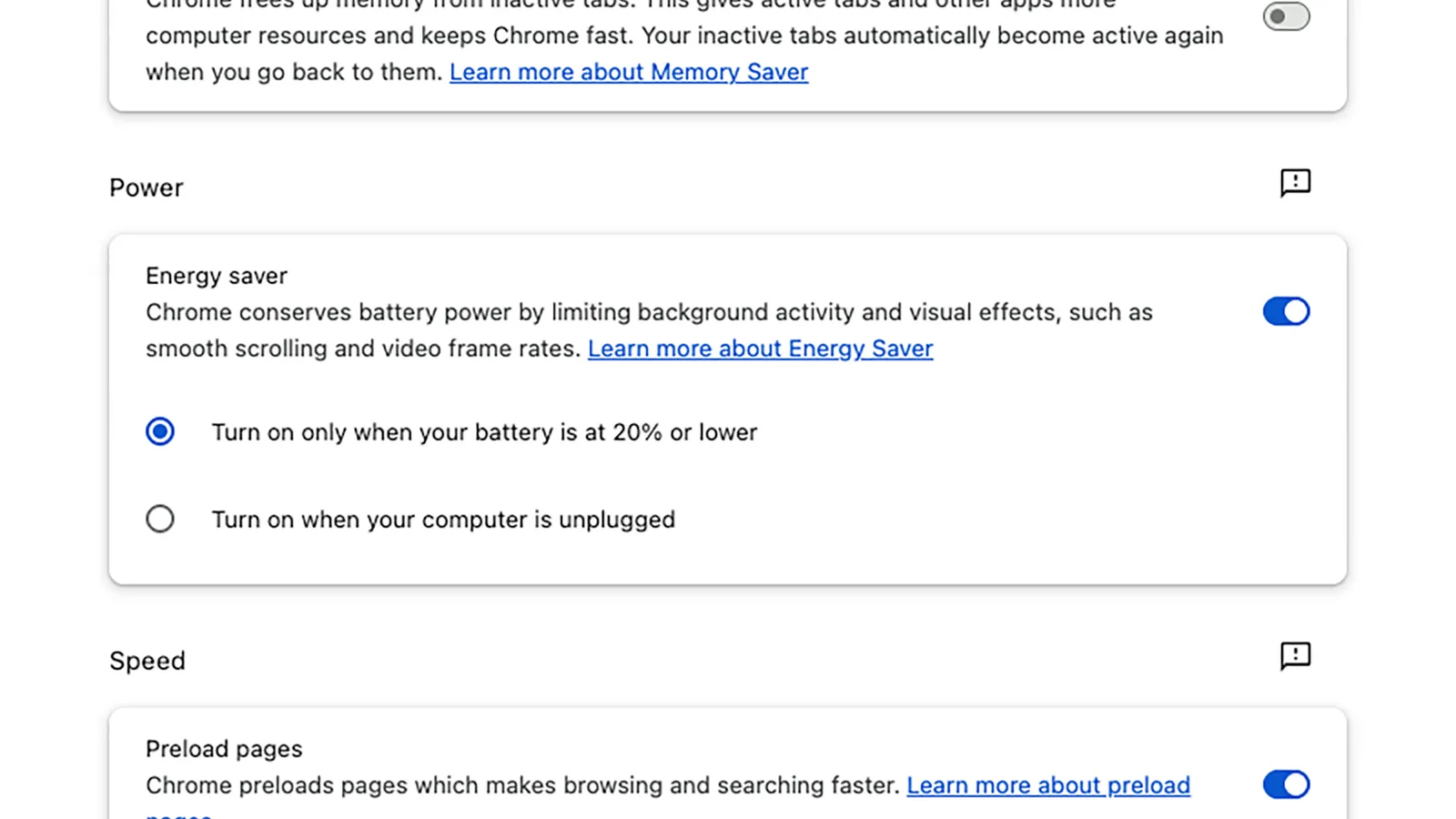Click the Power section heading
The height and width of the screenshot is (819, 1456).
coord(147,187)
